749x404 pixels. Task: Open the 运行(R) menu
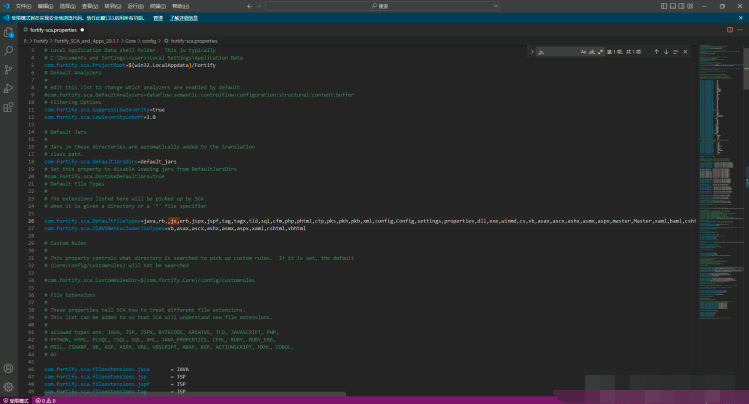[x=136, y=6]
